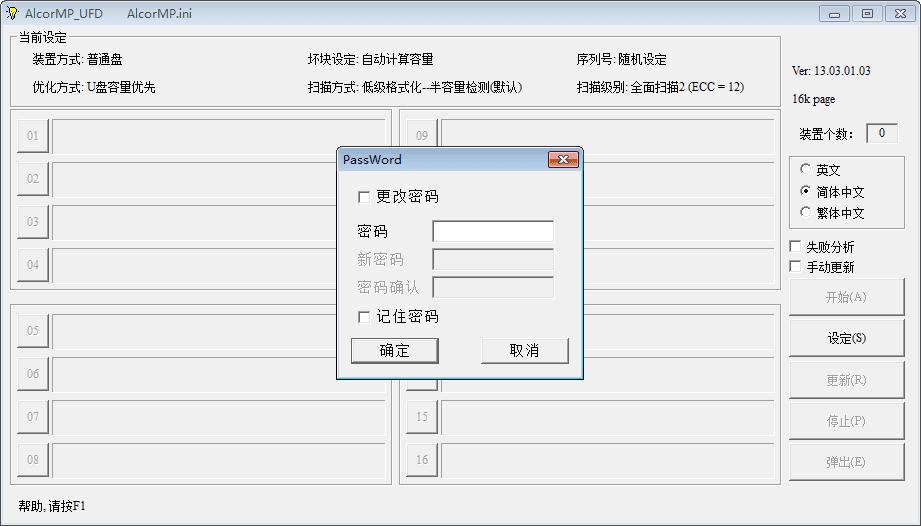
Task: Maximize the AlcorMP window
Action: [867, 13]
